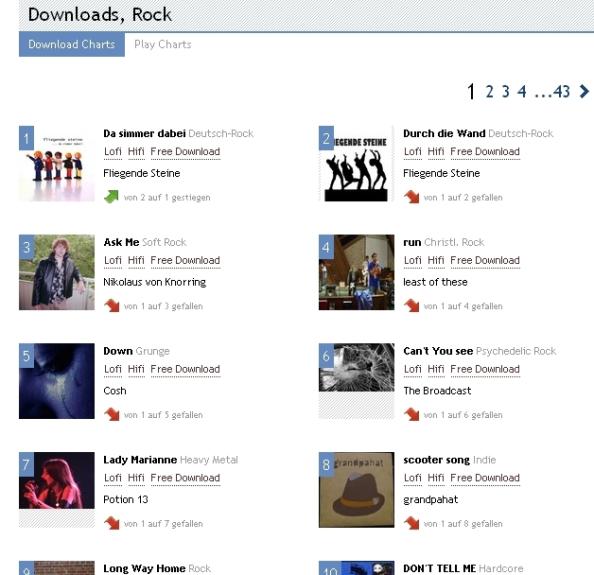The width and height of the screenshot is (594, 575).
Task: Open the Down album cover thumbnail
Action: pos(57,381)
